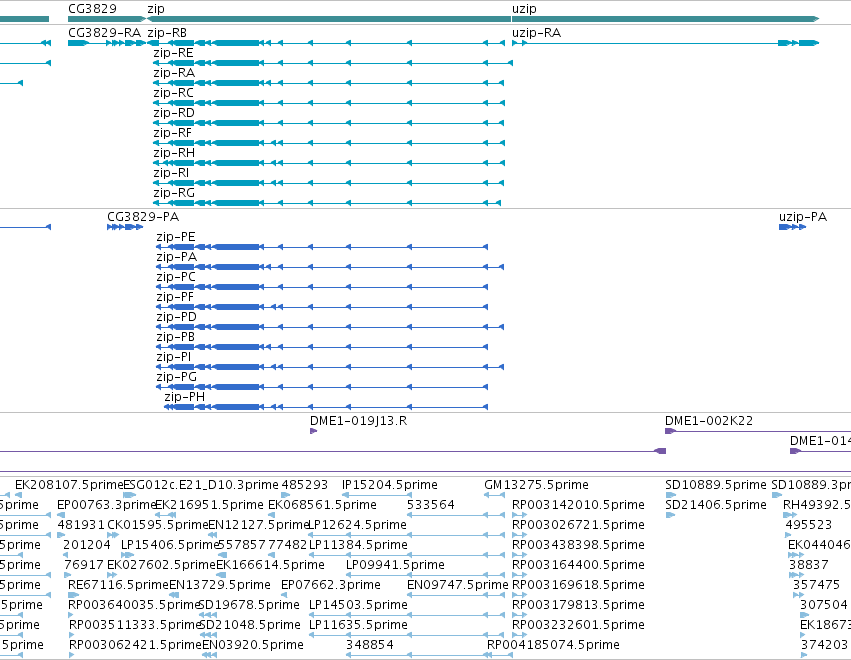
Task: Click the SD19678.5prime EST label
Action: [250, 605]
